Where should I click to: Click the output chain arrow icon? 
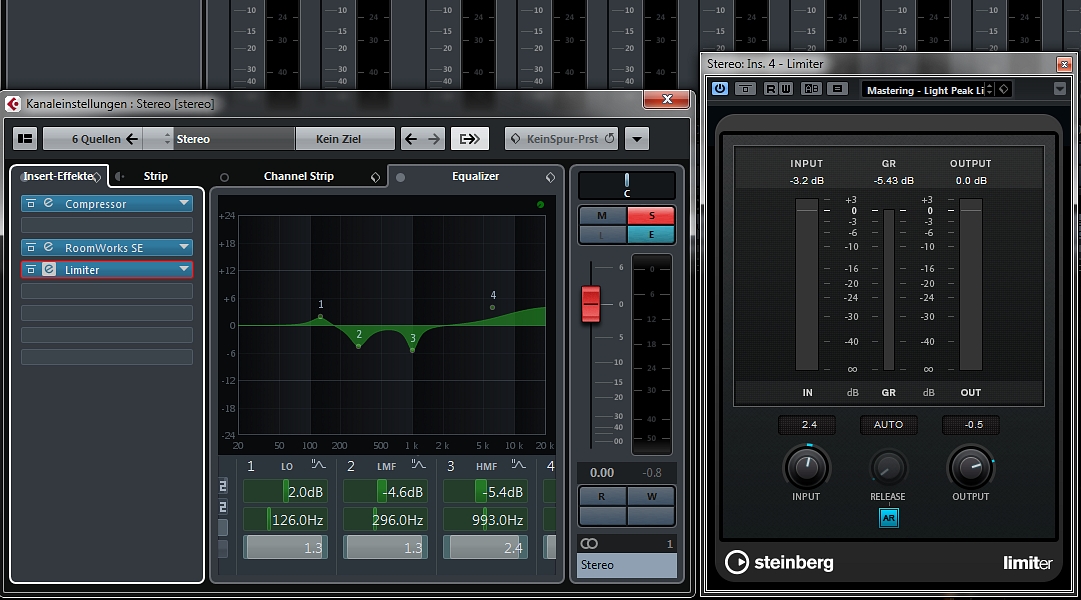(x=469, y=139)
